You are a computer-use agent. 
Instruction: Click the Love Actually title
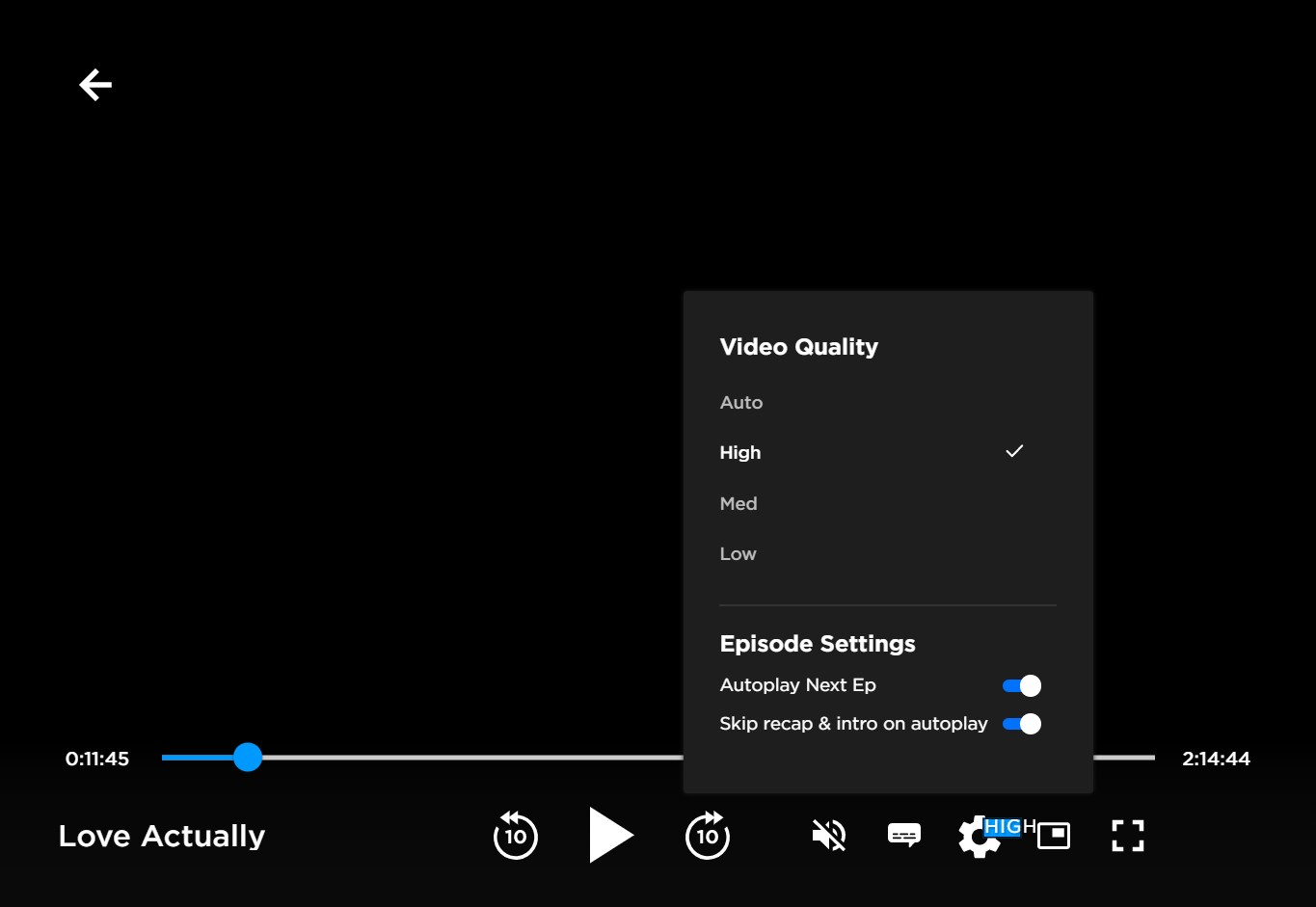point(162,836)
